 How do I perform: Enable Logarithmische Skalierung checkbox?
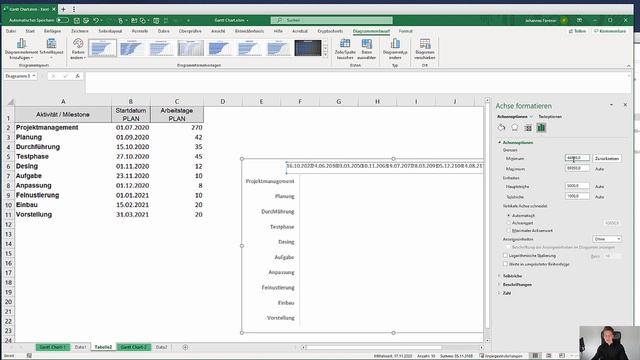pos(505,256)
